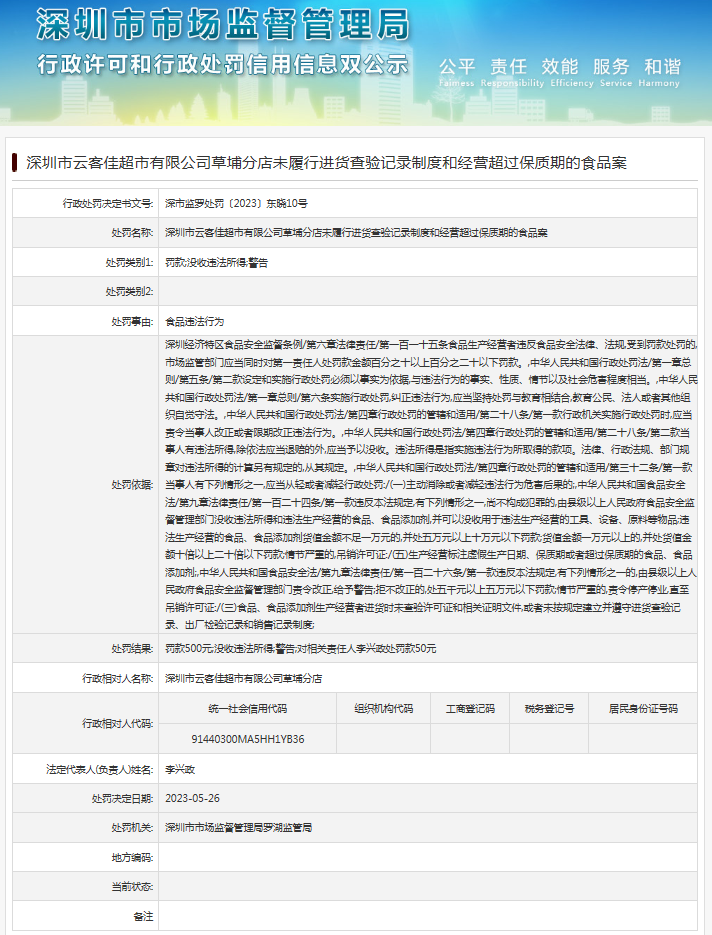Click the 行政处罚决定书文号 label

point(108,203)
